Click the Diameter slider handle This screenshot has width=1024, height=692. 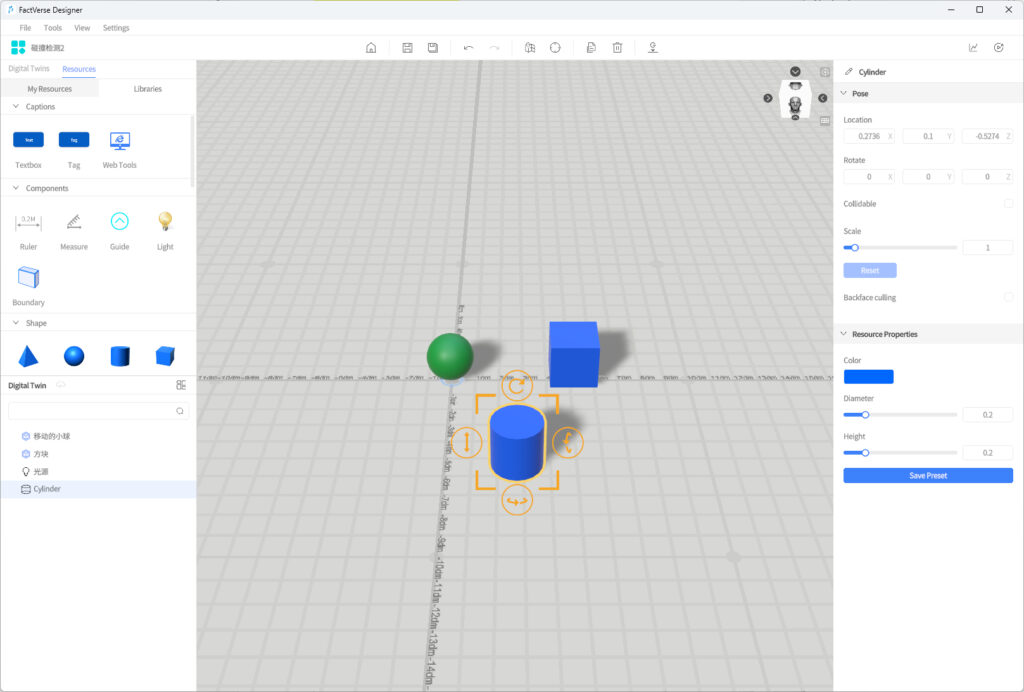pos(865,415)
